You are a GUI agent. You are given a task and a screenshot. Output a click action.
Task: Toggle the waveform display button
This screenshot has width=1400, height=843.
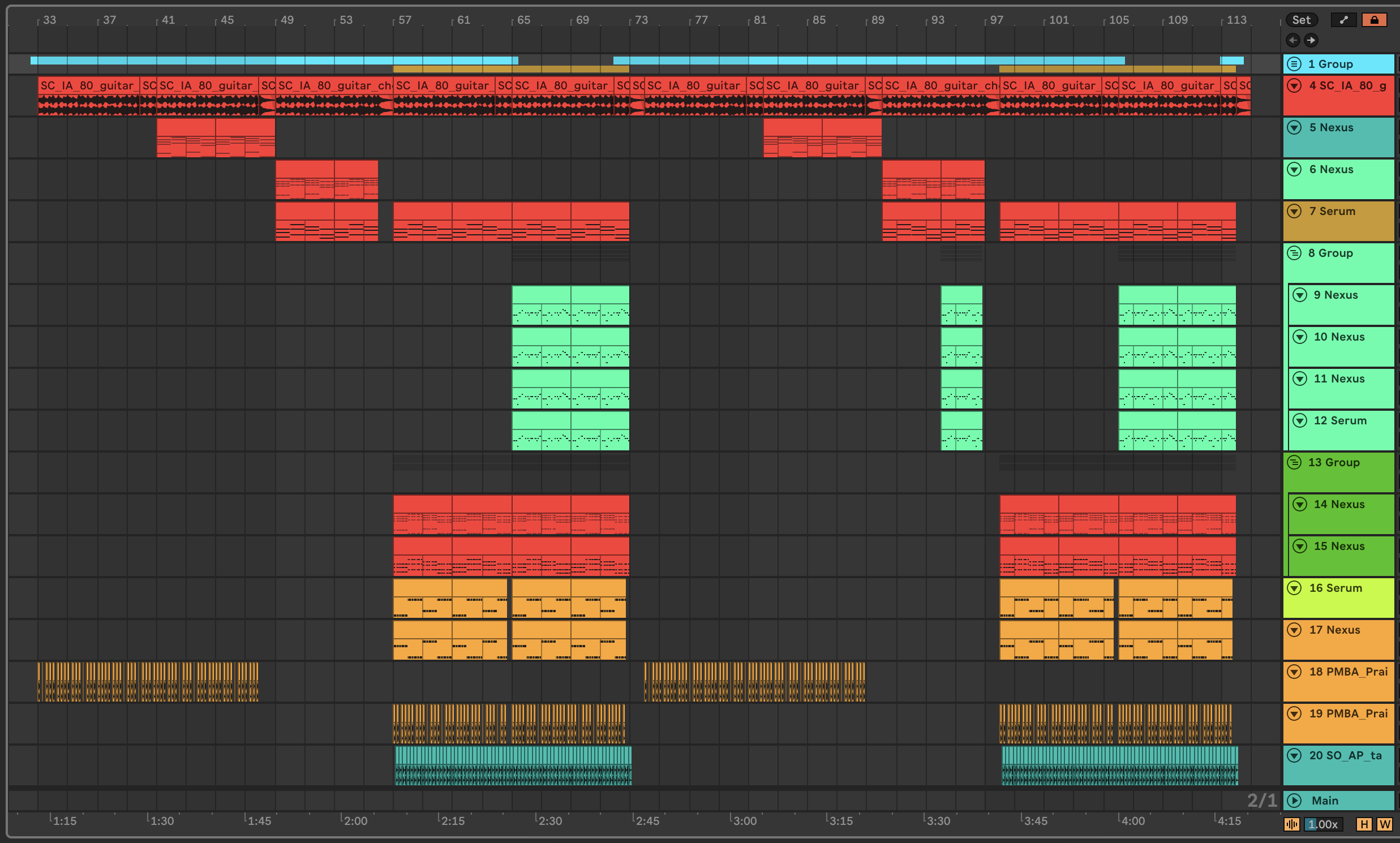point(1291,824)
